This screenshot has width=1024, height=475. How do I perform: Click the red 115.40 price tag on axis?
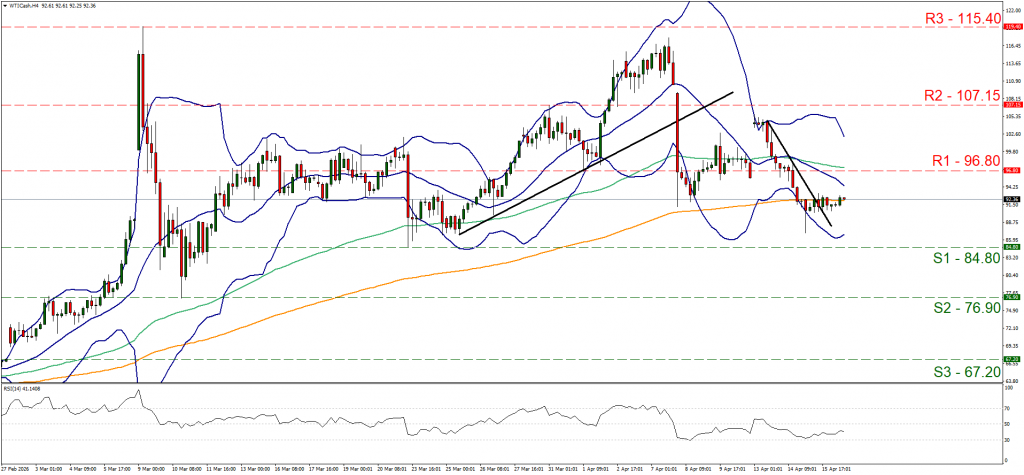[x=1011, y=28]
